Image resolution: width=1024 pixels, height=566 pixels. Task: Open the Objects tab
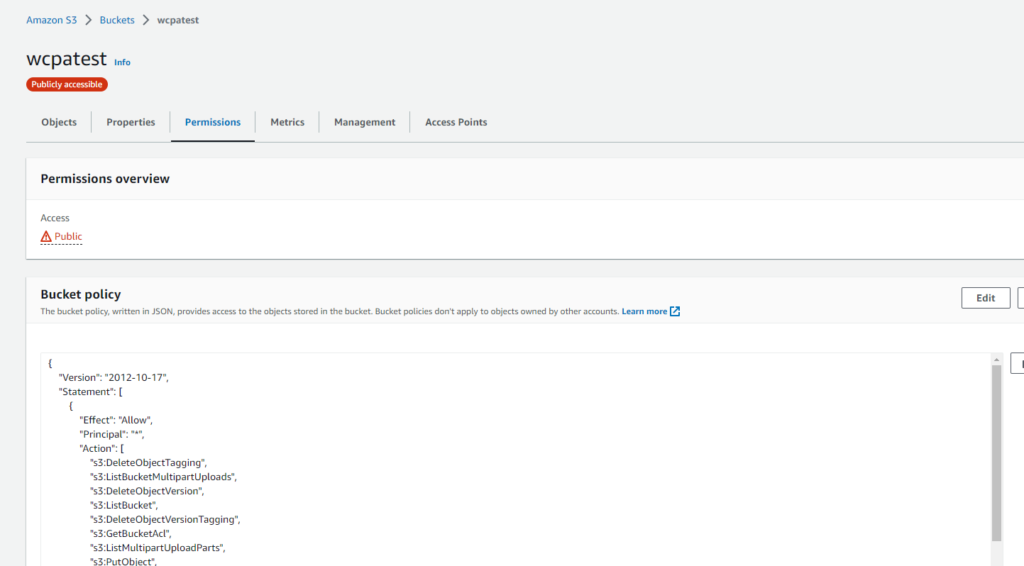click(59, 122)
